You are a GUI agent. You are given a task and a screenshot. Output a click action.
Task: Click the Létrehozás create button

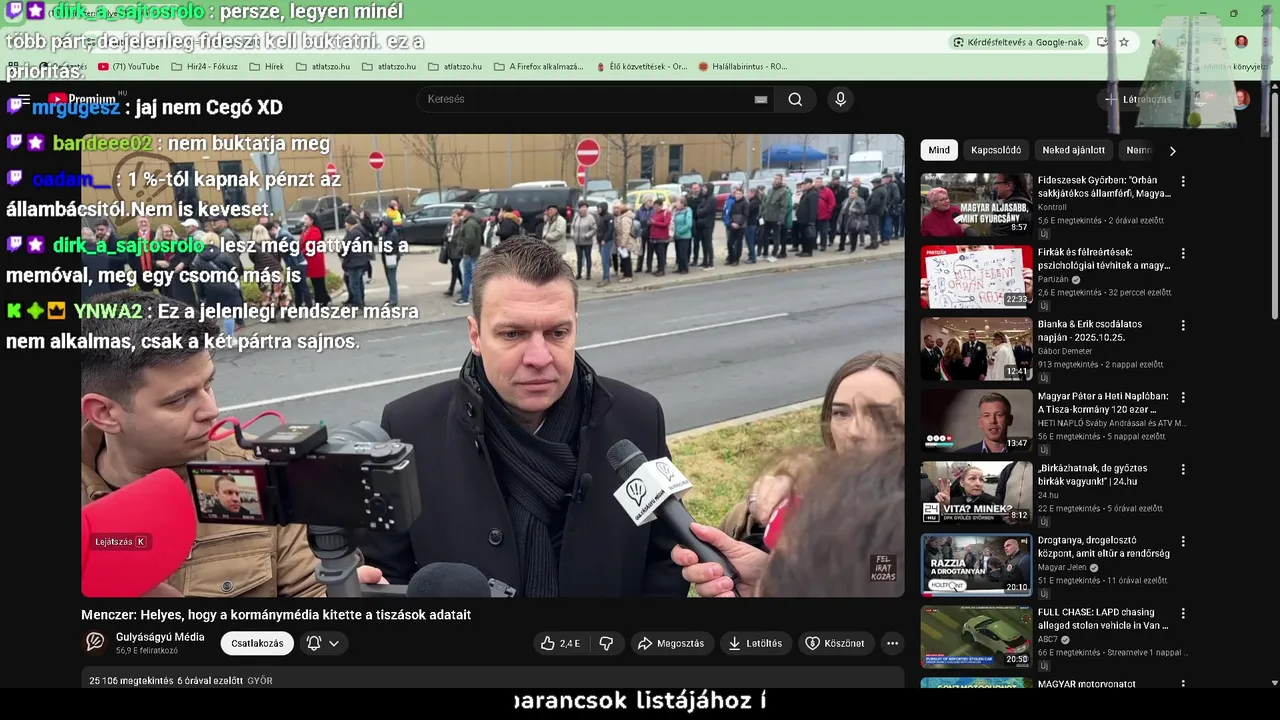(x=1138, y=99)
